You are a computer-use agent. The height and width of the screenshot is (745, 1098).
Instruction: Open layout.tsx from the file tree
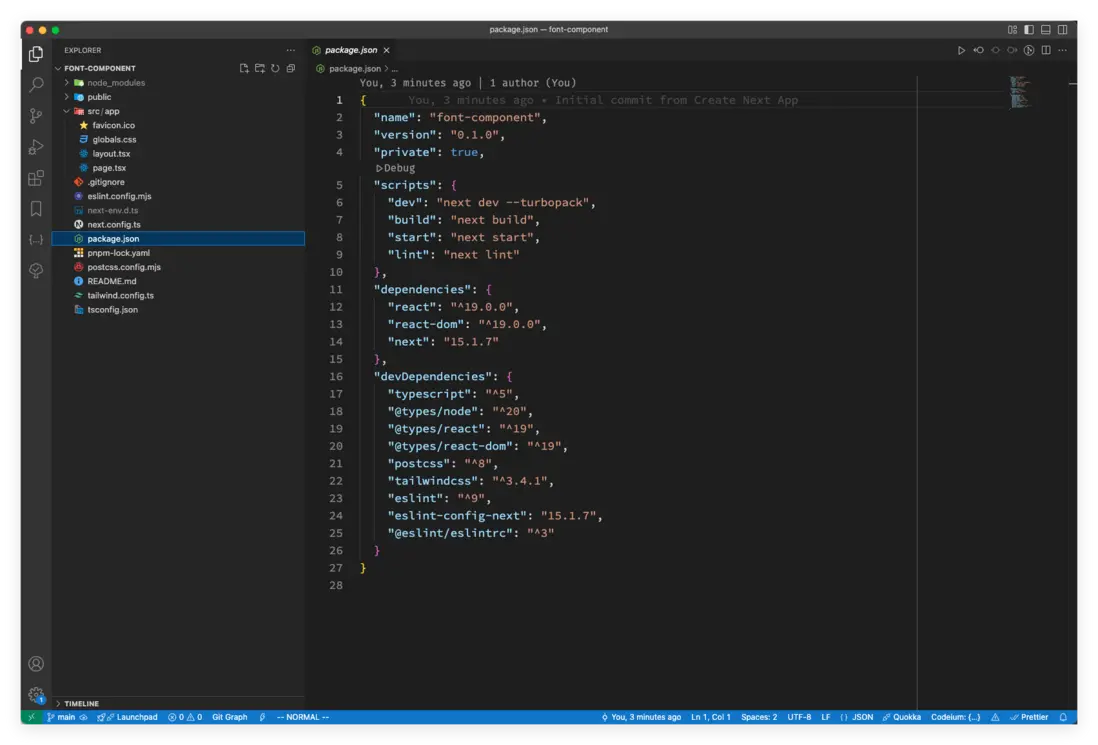(x=111, y=154)
